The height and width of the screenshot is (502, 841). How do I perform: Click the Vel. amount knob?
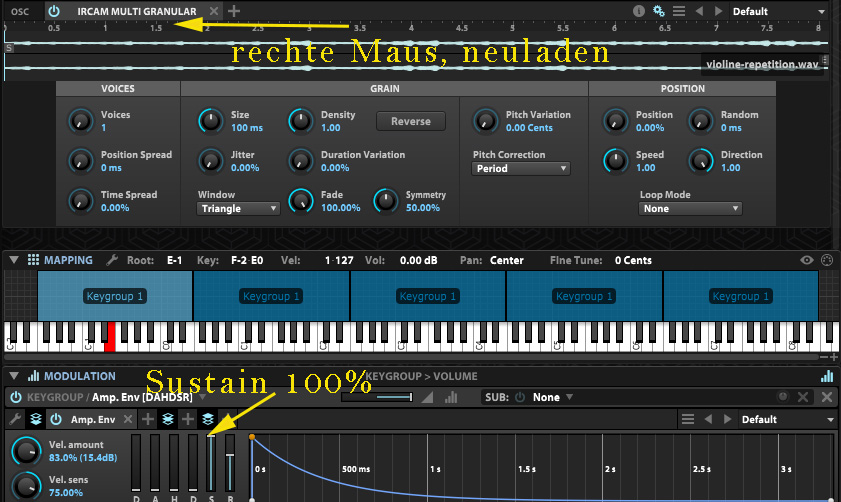tap(26, 451)
